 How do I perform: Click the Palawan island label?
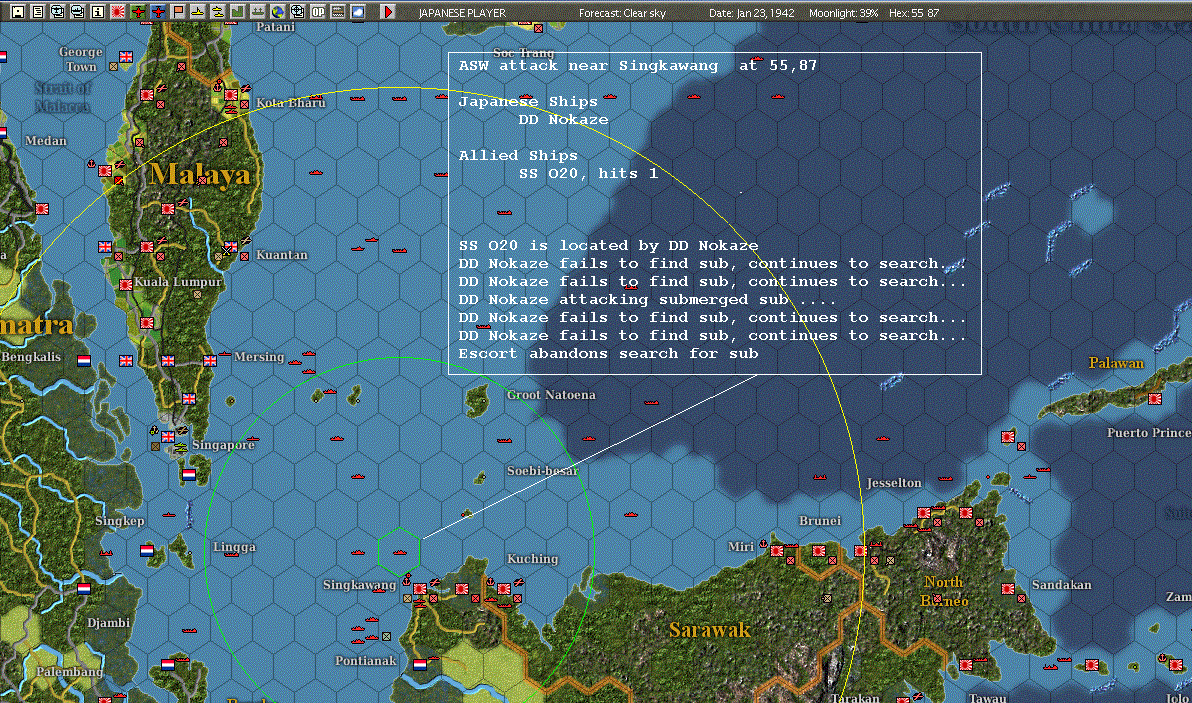tap(1116, 363)
